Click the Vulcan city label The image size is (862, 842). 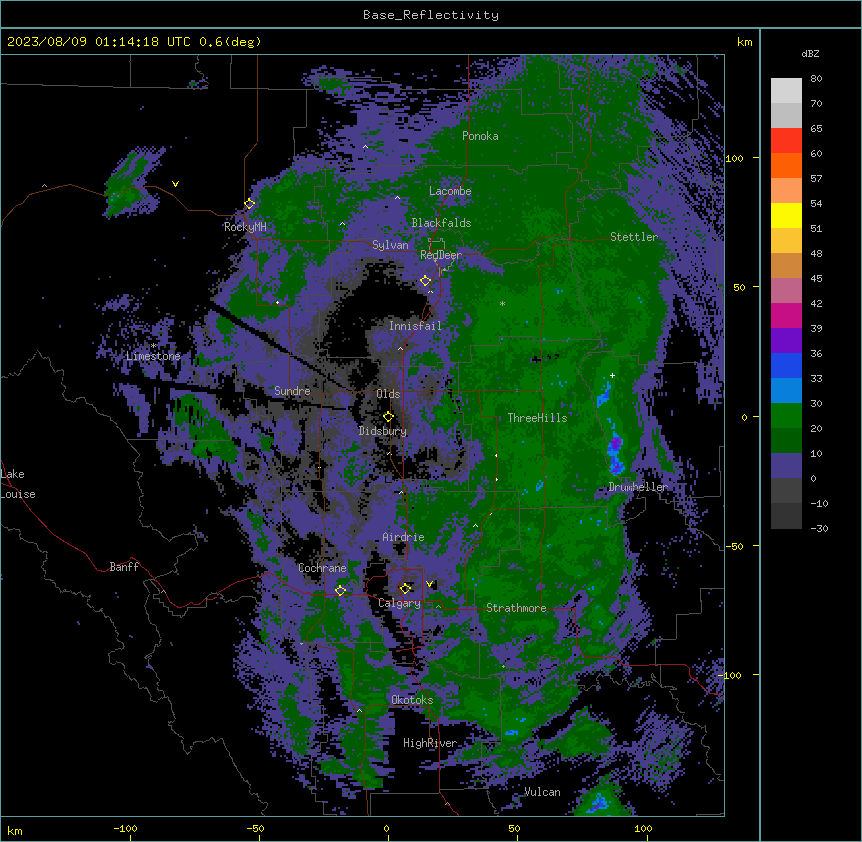pyautogui.click(x=542, y=792)
